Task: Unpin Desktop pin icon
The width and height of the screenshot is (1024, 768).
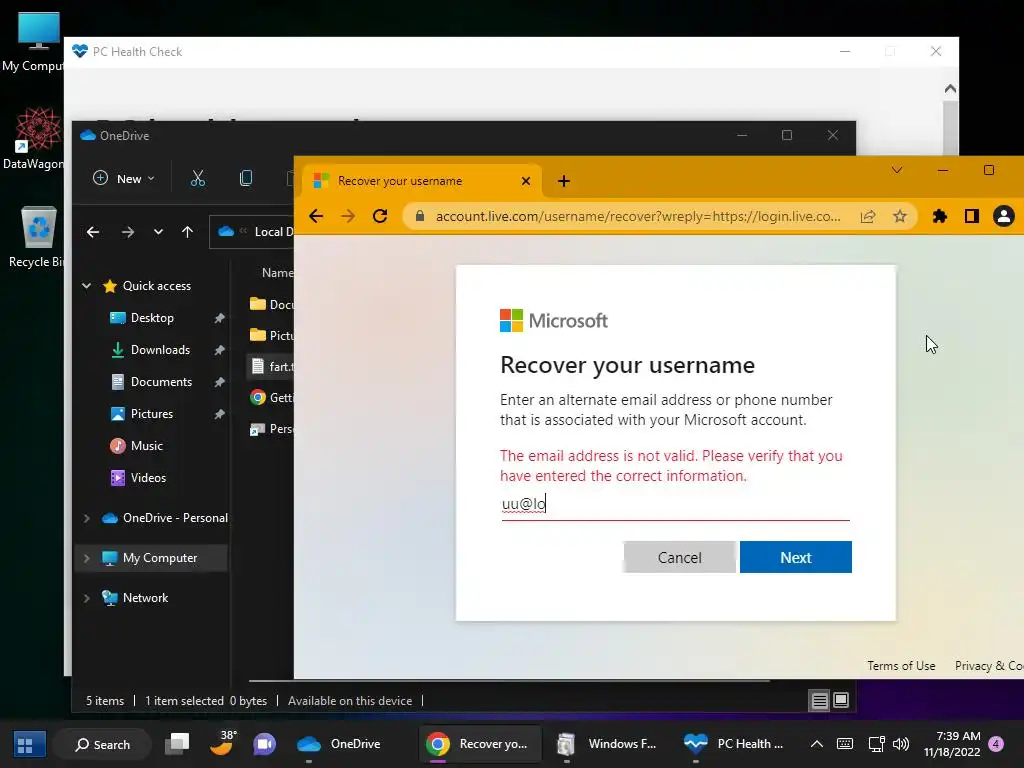Action: [219, 318]
